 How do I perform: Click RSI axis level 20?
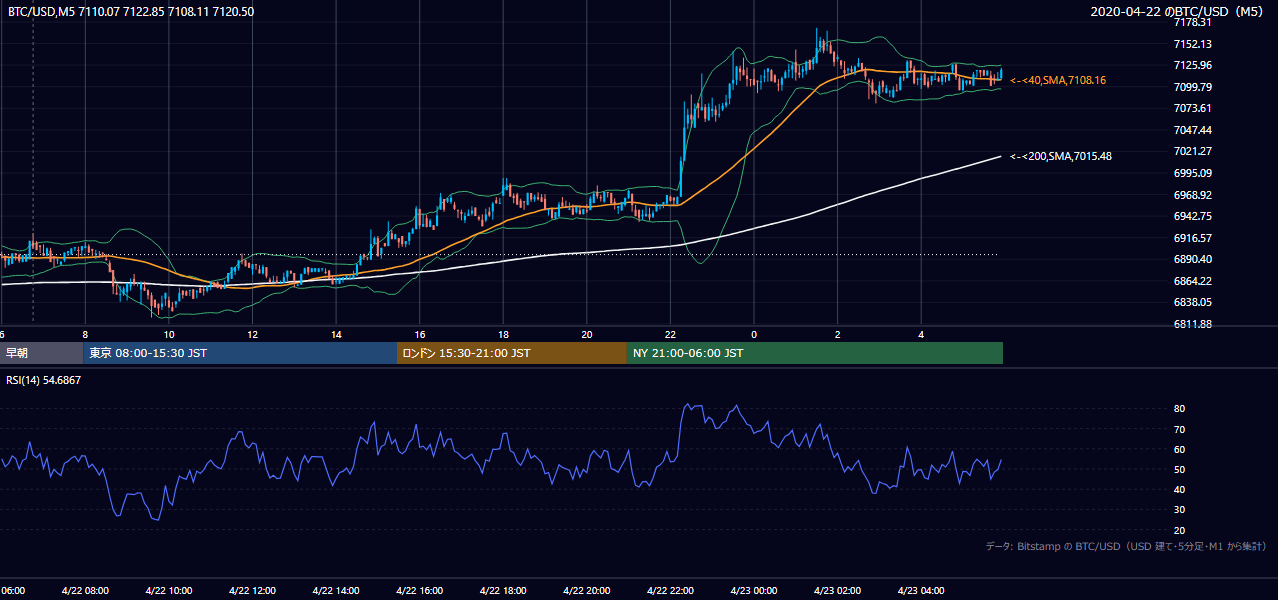[x=1180, y=530]
